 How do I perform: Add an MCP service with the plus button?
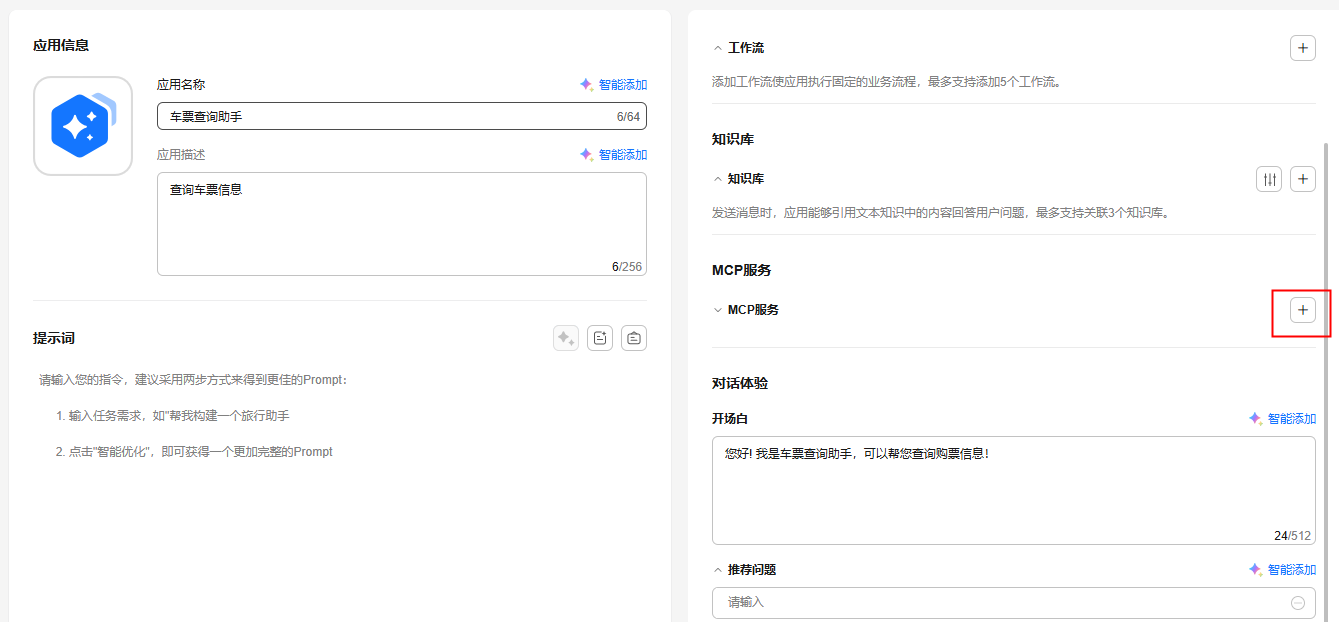pos(1302,310)
